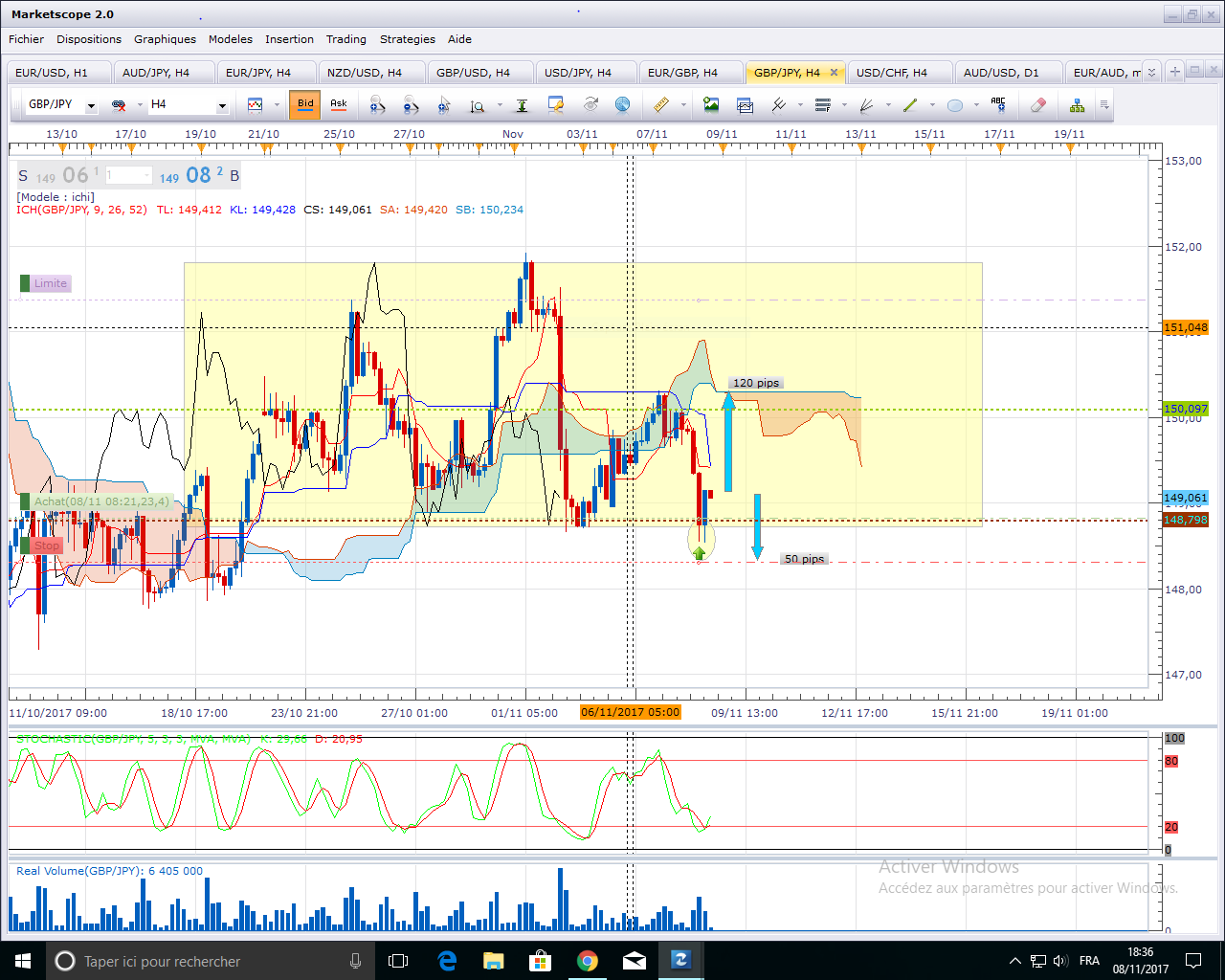1225x980 pixels.
Task: Open the Aide menu
Action: coord(459,39)
